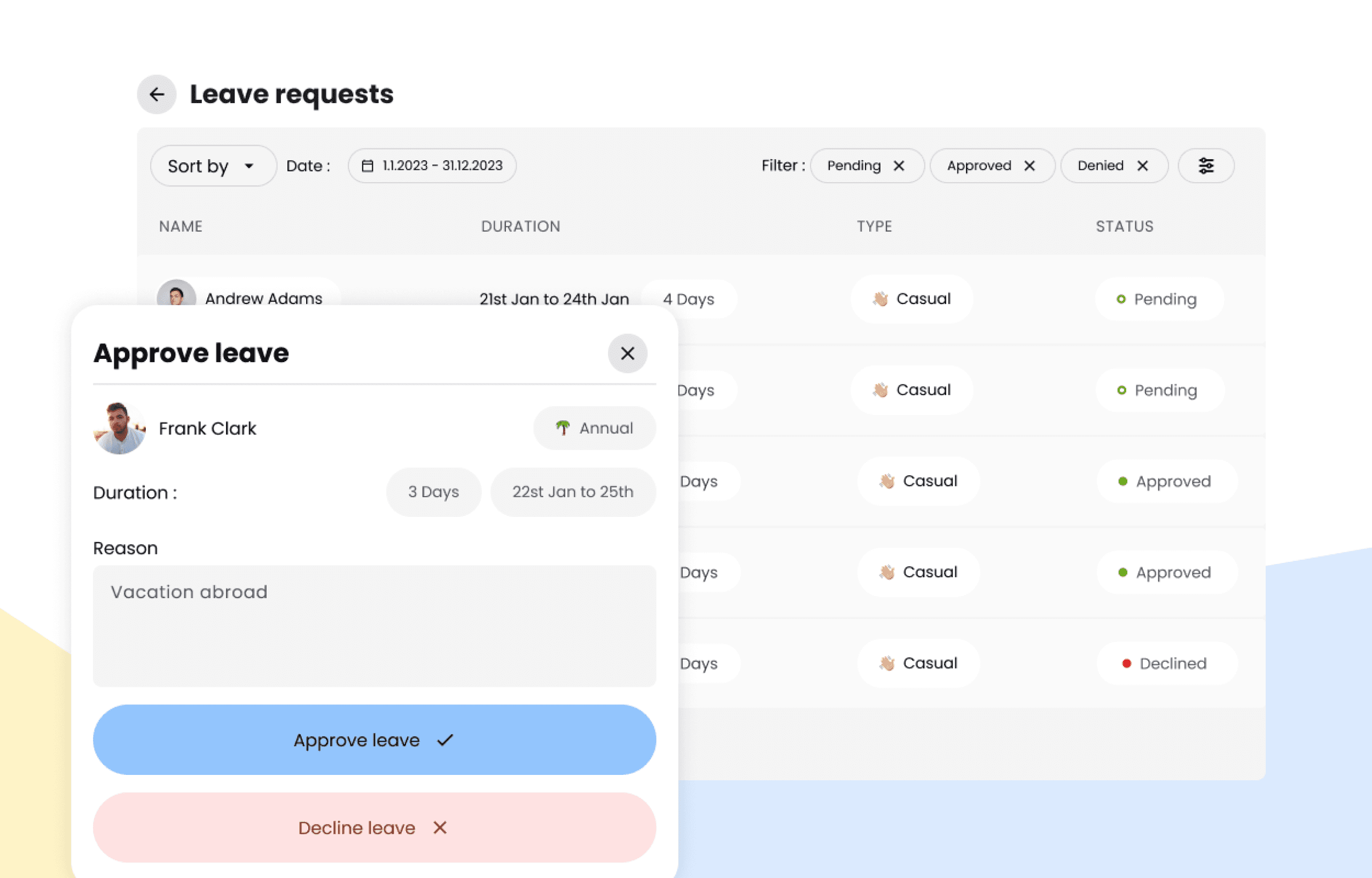The width and height of the screenshot is (1372, 878).
Task: Click Andrew Adams' avatar
Action: (x=176, y=294)
